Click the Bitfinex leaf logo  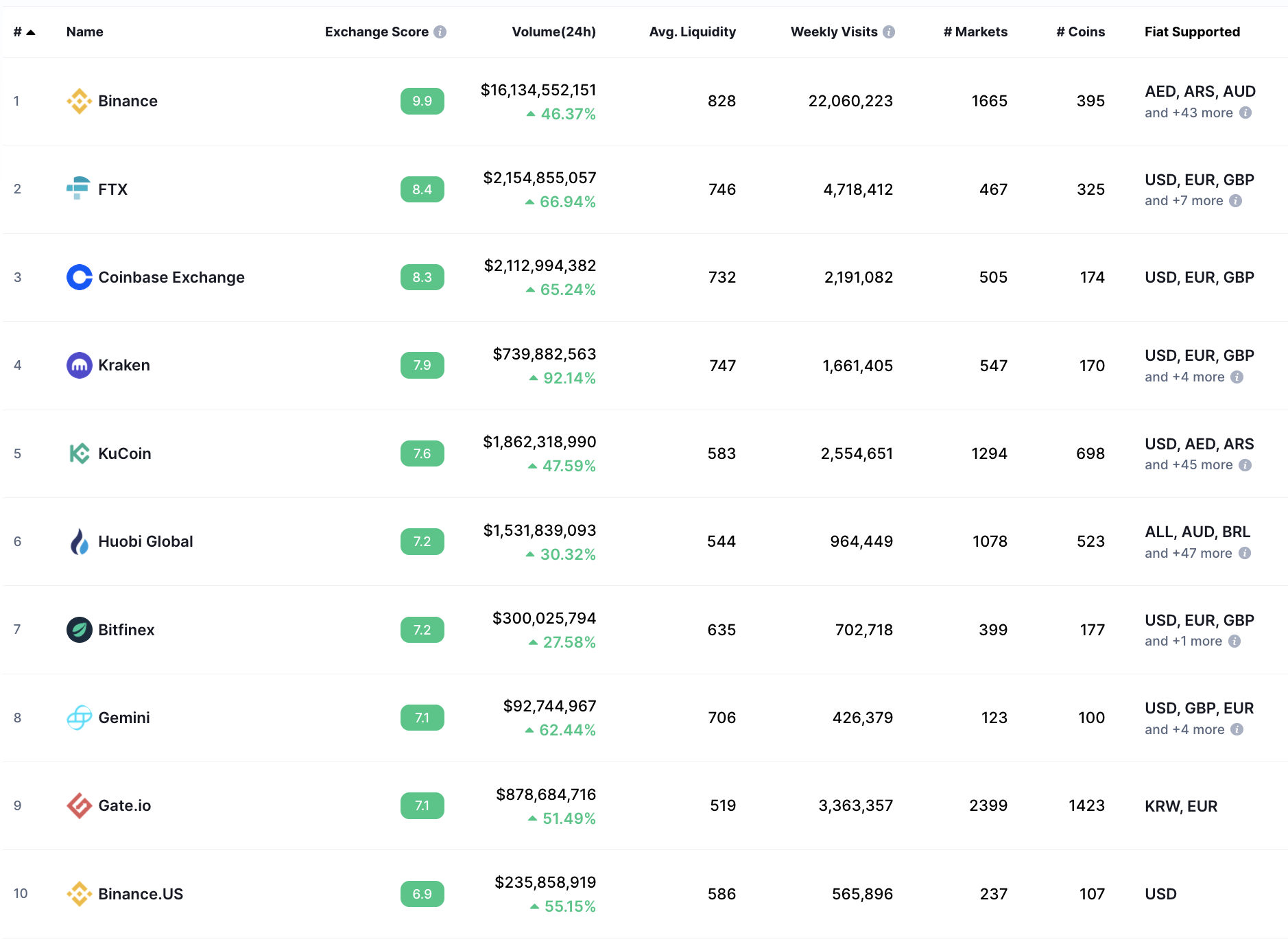tap(80, 630)
